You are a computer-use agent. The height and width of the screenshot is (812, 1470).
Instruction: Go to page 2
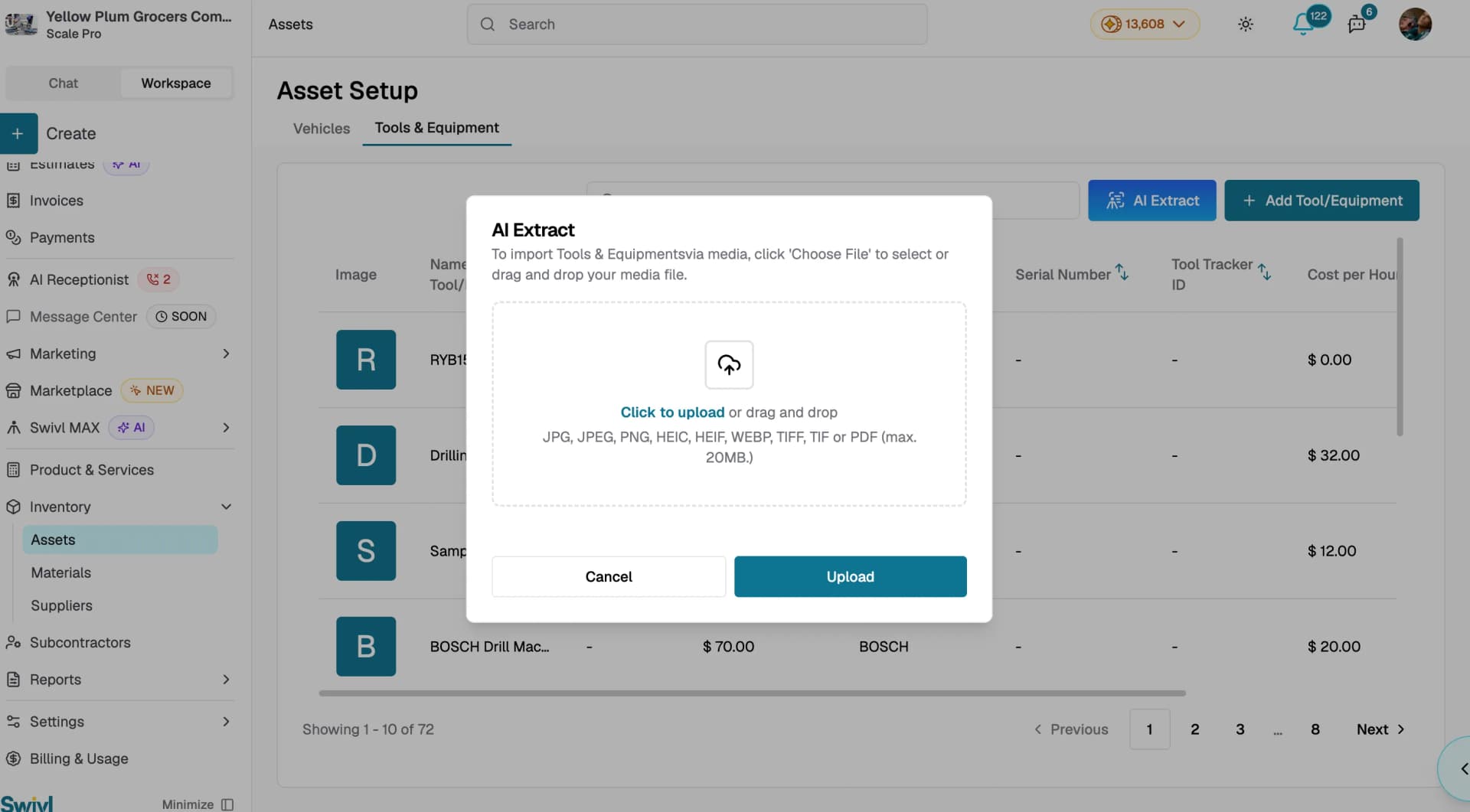(1194, 729)
